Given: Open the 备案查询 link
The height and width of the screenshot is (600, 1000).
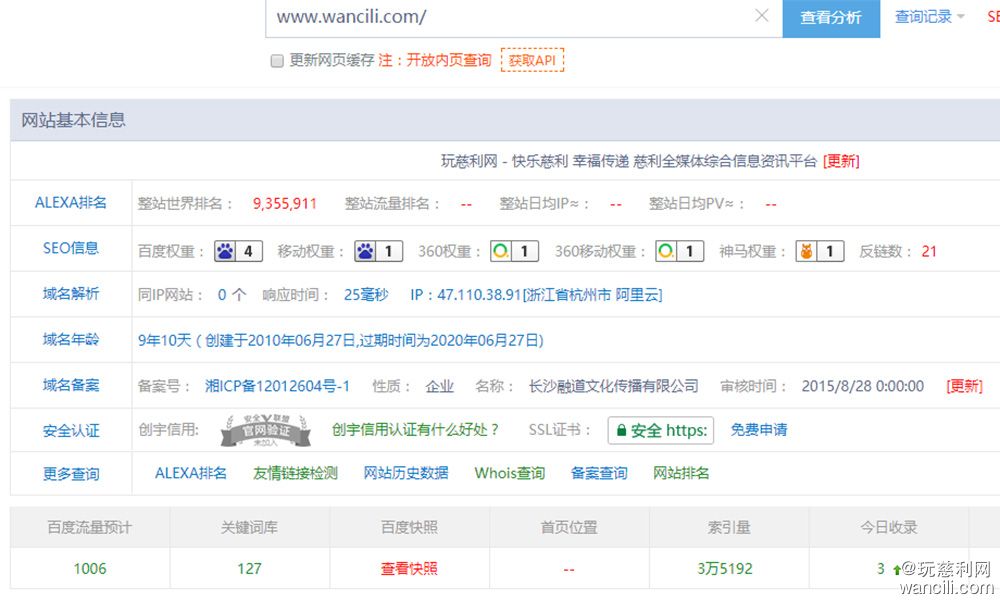Looking at the screenshot, I should (599, 473).
